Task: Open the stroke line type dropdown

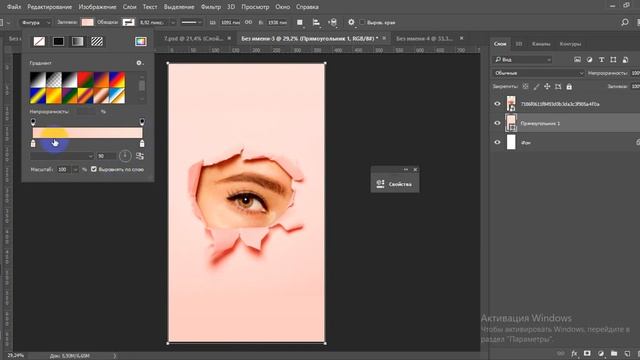Action: pos(191,22)
